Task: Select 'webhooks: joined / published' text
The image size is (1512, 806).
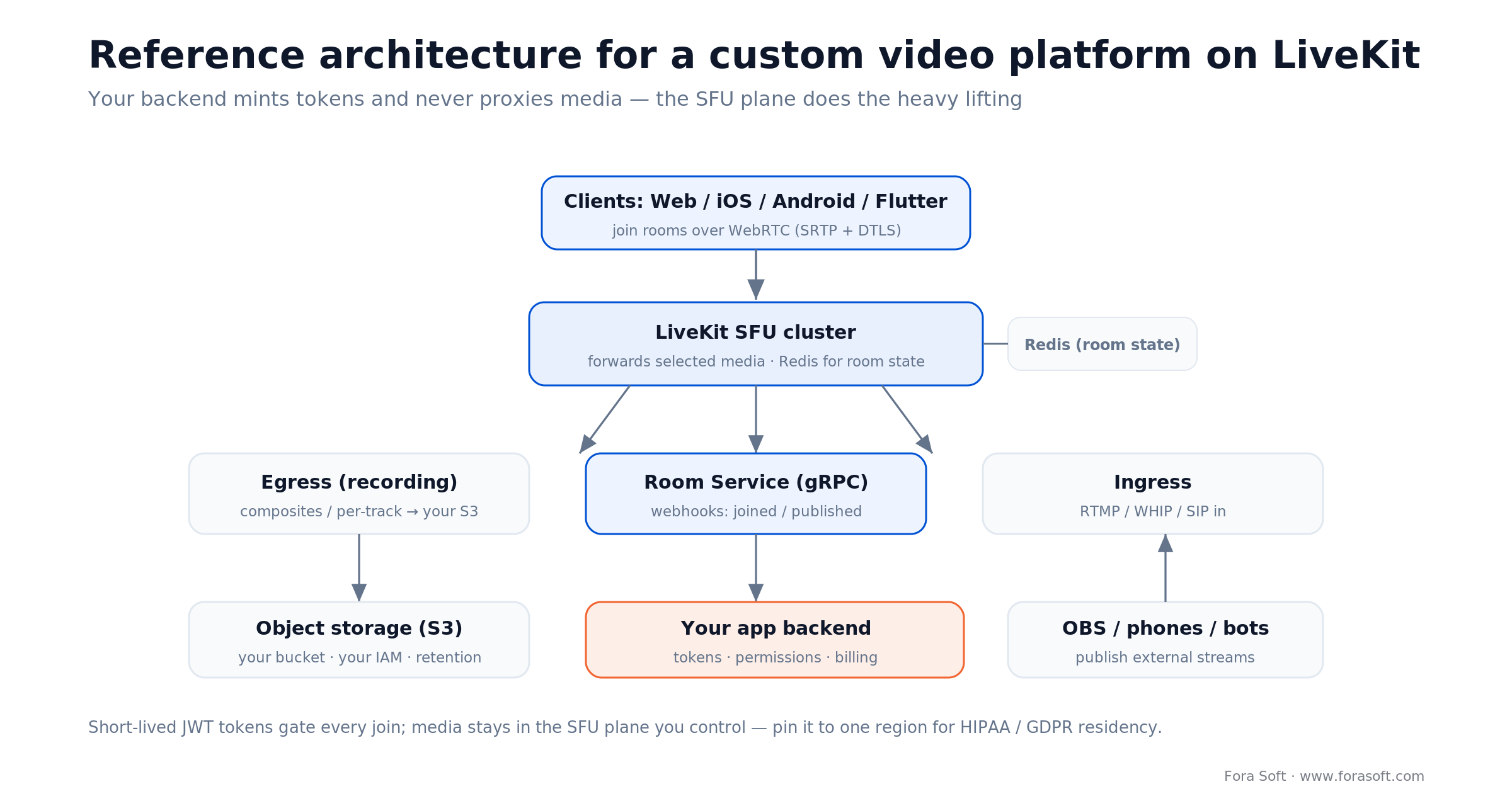Action: tap(756, 511)
